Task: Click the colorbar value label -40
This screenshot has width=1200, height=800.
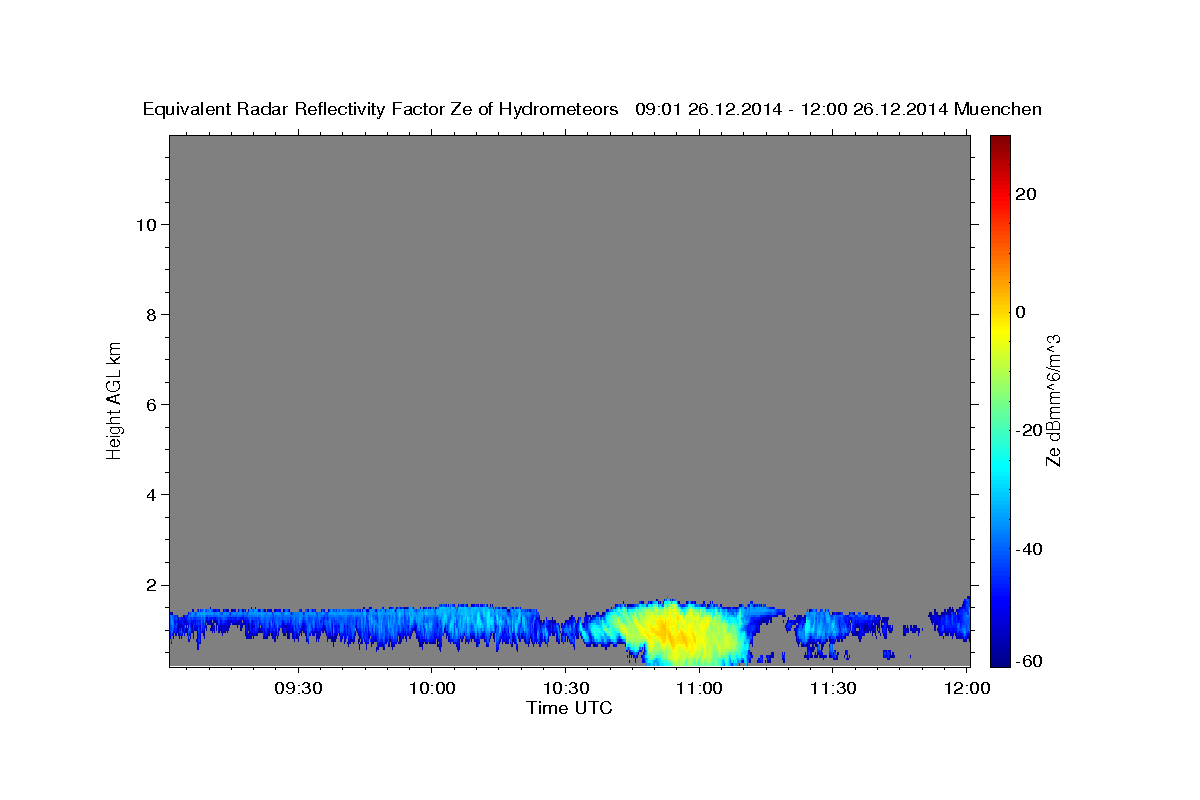Action: [x=1028, y=549]
